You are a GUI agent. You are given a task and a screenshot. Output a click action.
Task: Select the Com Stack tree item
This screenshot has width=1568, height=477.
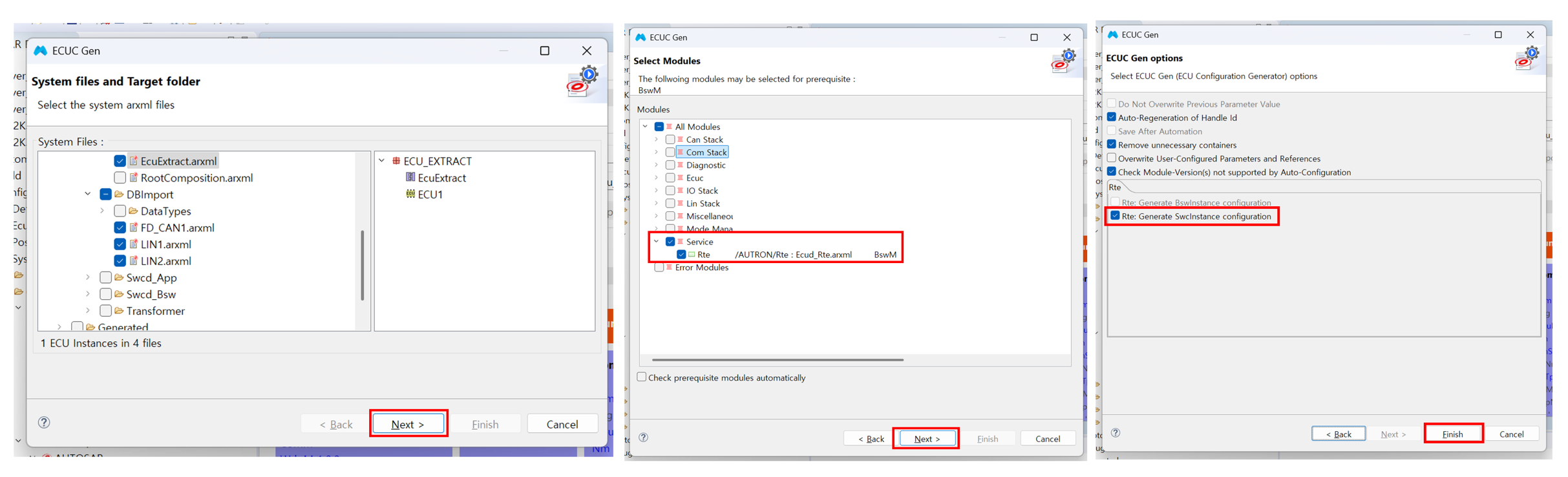(706, 153)
